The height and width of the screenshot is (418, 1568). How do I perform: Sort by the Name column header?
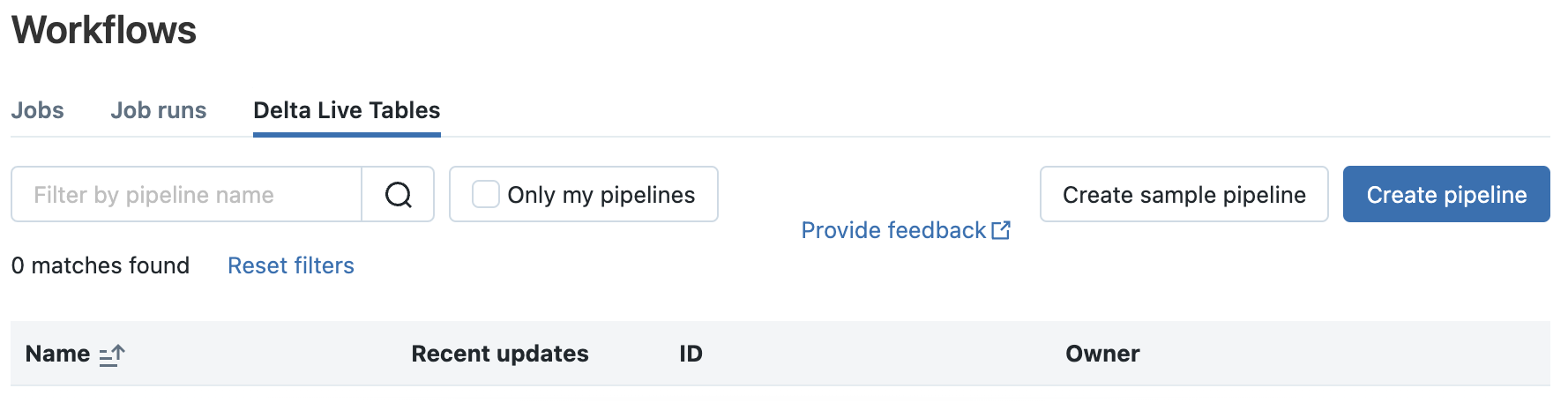(58, 354)
